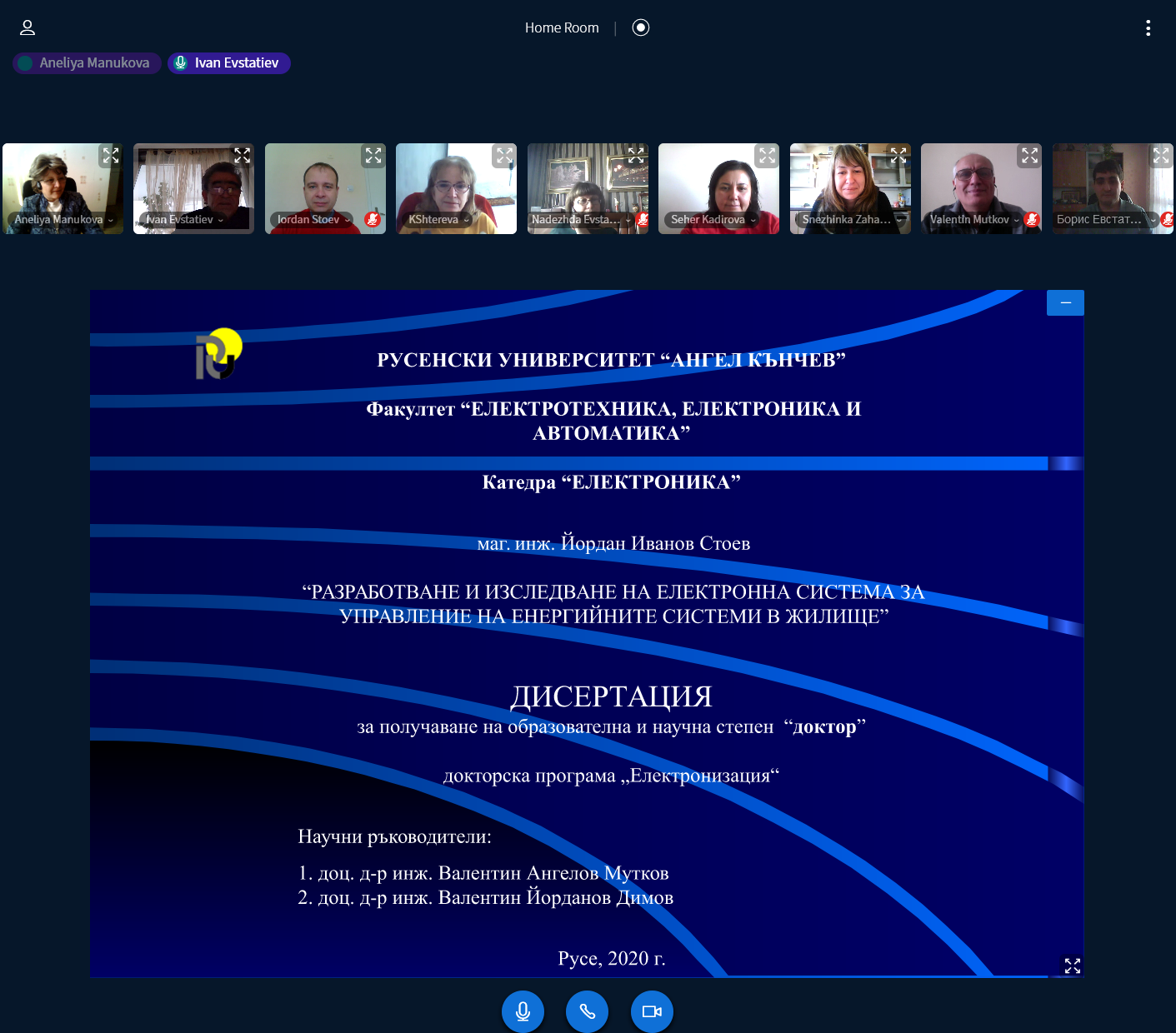Click the Home Room title
The image size is (1176, 1033).
562,27
